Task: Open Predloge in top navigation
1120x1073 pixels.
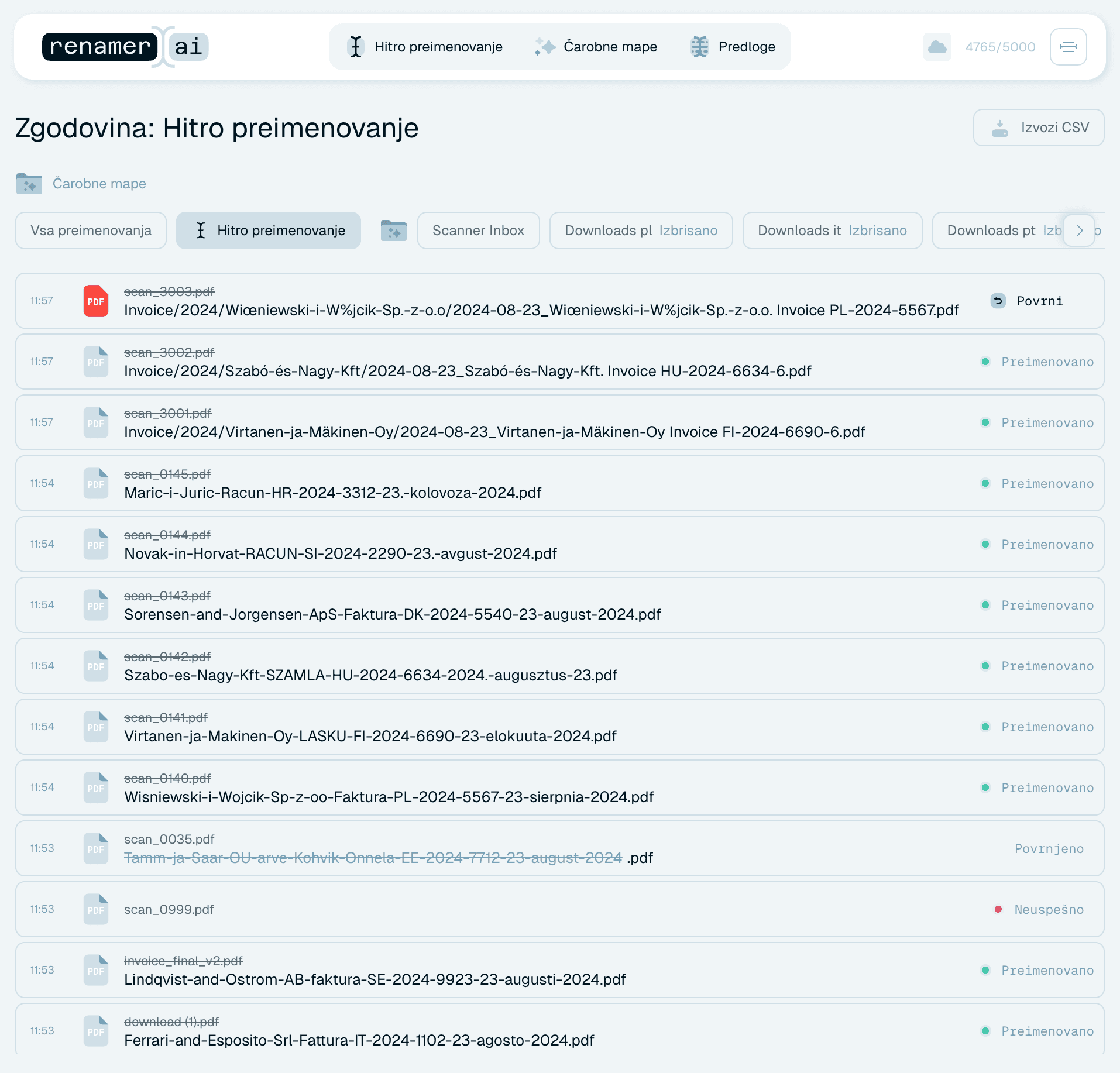Action: tap(733, 47)
